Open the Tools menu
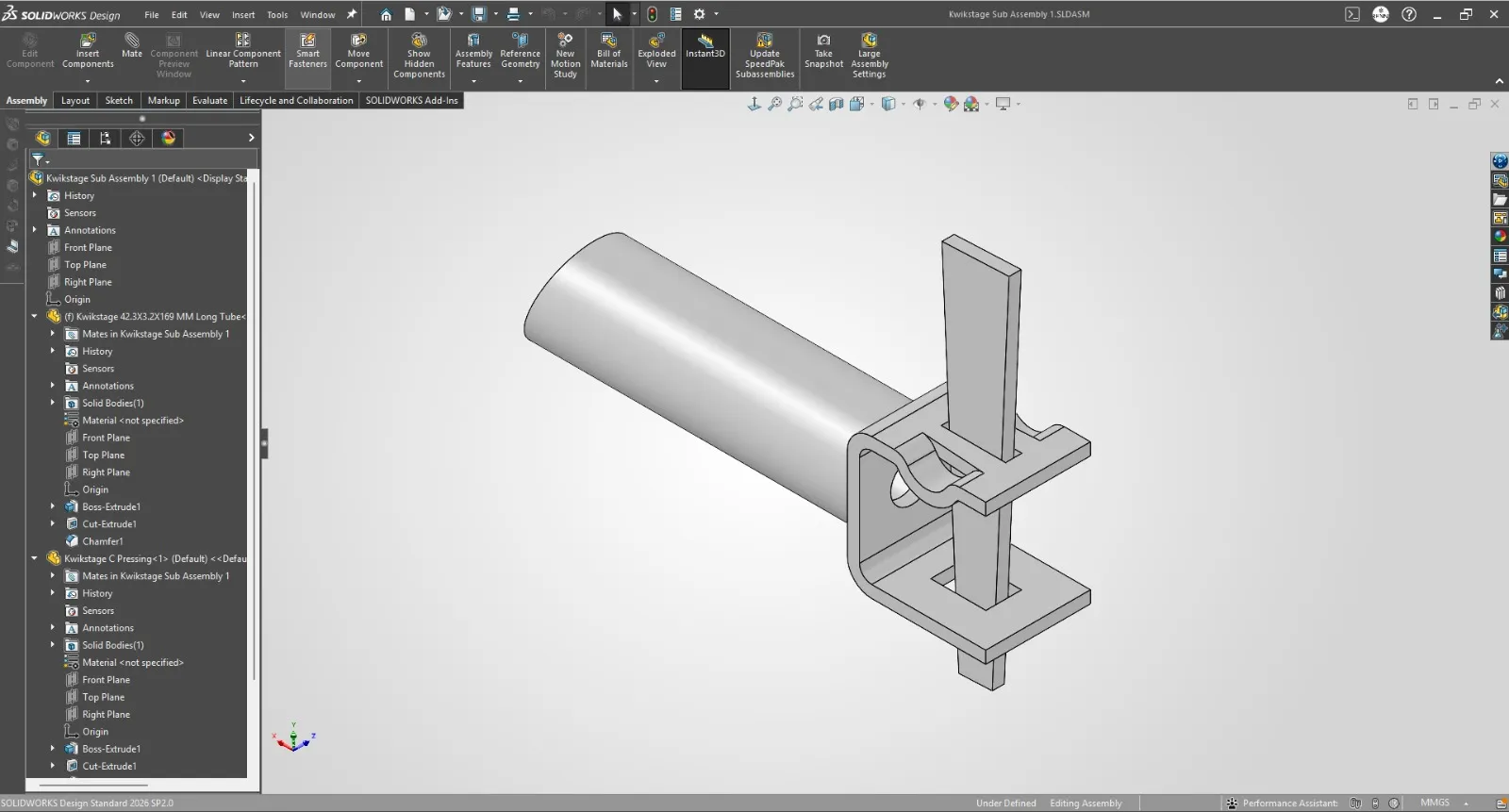The height and width of the screenshot is (812, 1509). click(277, 15)
